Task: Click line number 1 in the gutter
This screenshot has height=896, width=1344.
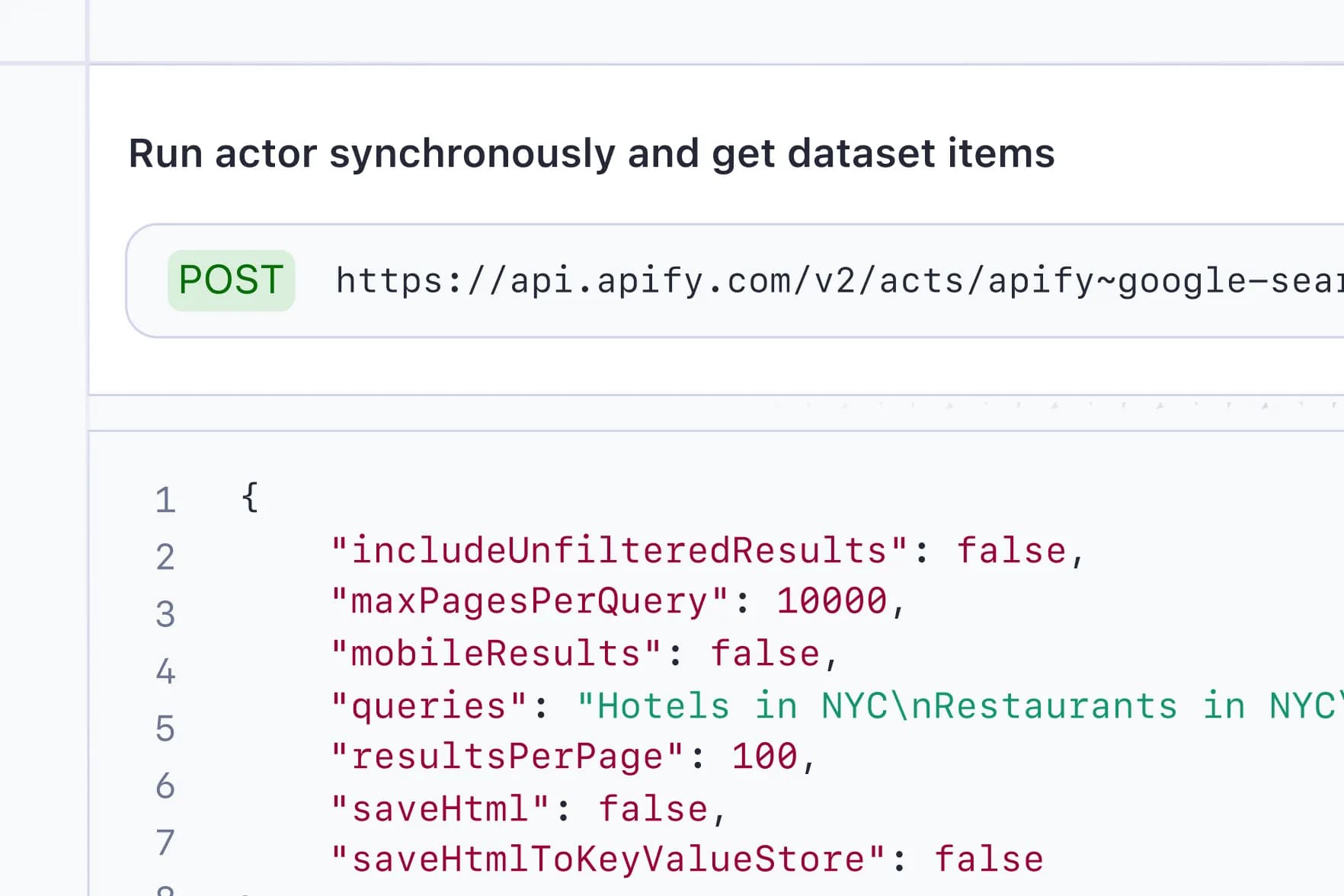Action: point(165,501)
